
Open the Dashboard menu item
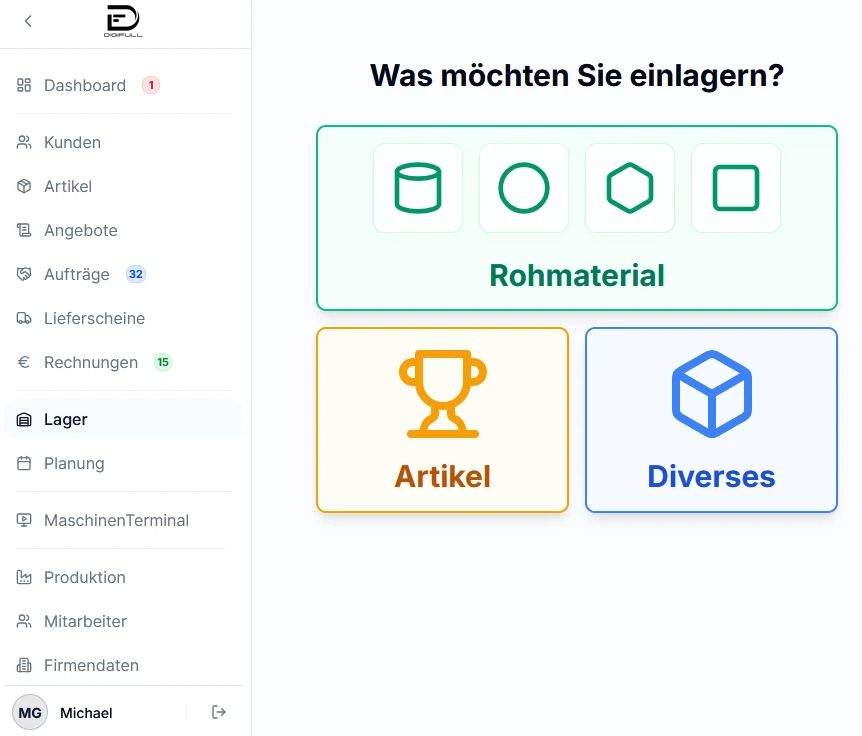[x=123, y=85]
